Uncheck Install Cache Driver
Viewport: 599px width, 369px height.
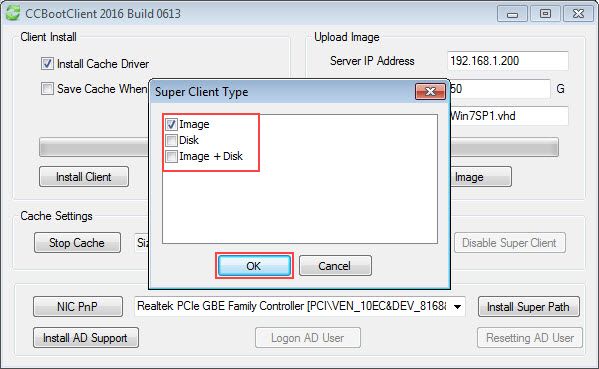coord(47,63)
